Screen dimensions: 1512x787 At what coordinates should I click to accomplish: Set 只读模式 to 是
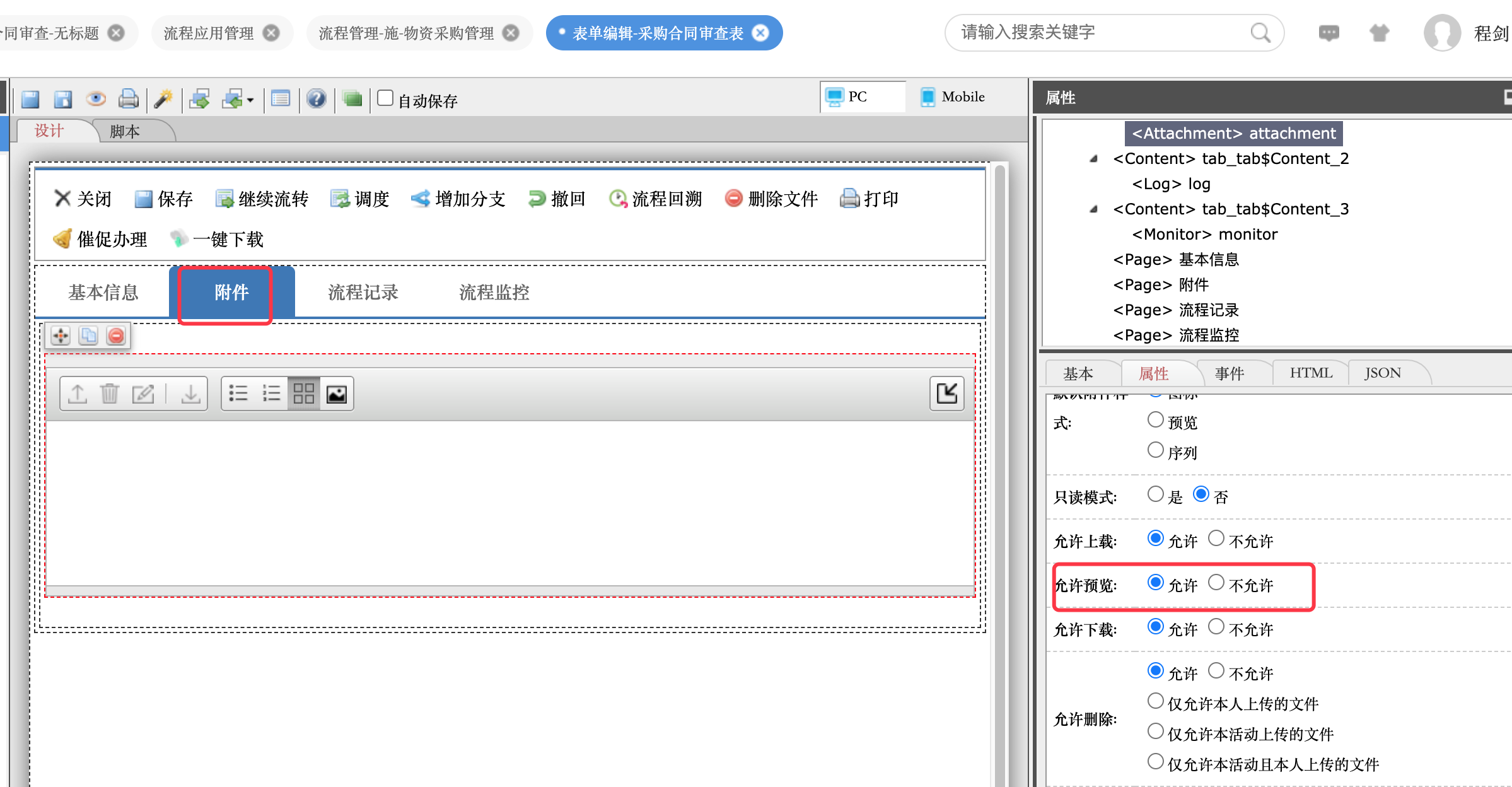(x=1155, y=494)
